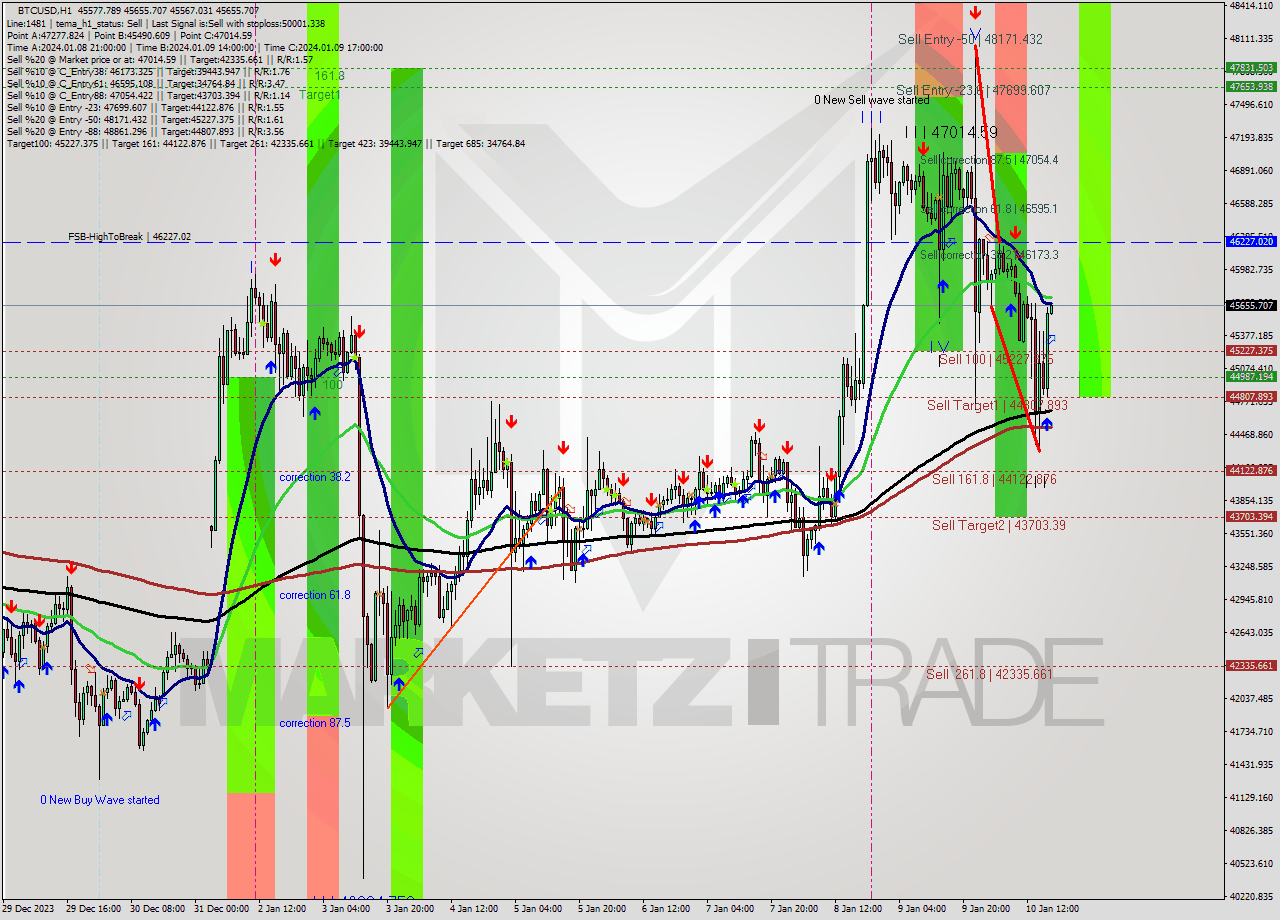
Task: Click the red 44122.876 price tag
Action: (x=1251, y=470)
